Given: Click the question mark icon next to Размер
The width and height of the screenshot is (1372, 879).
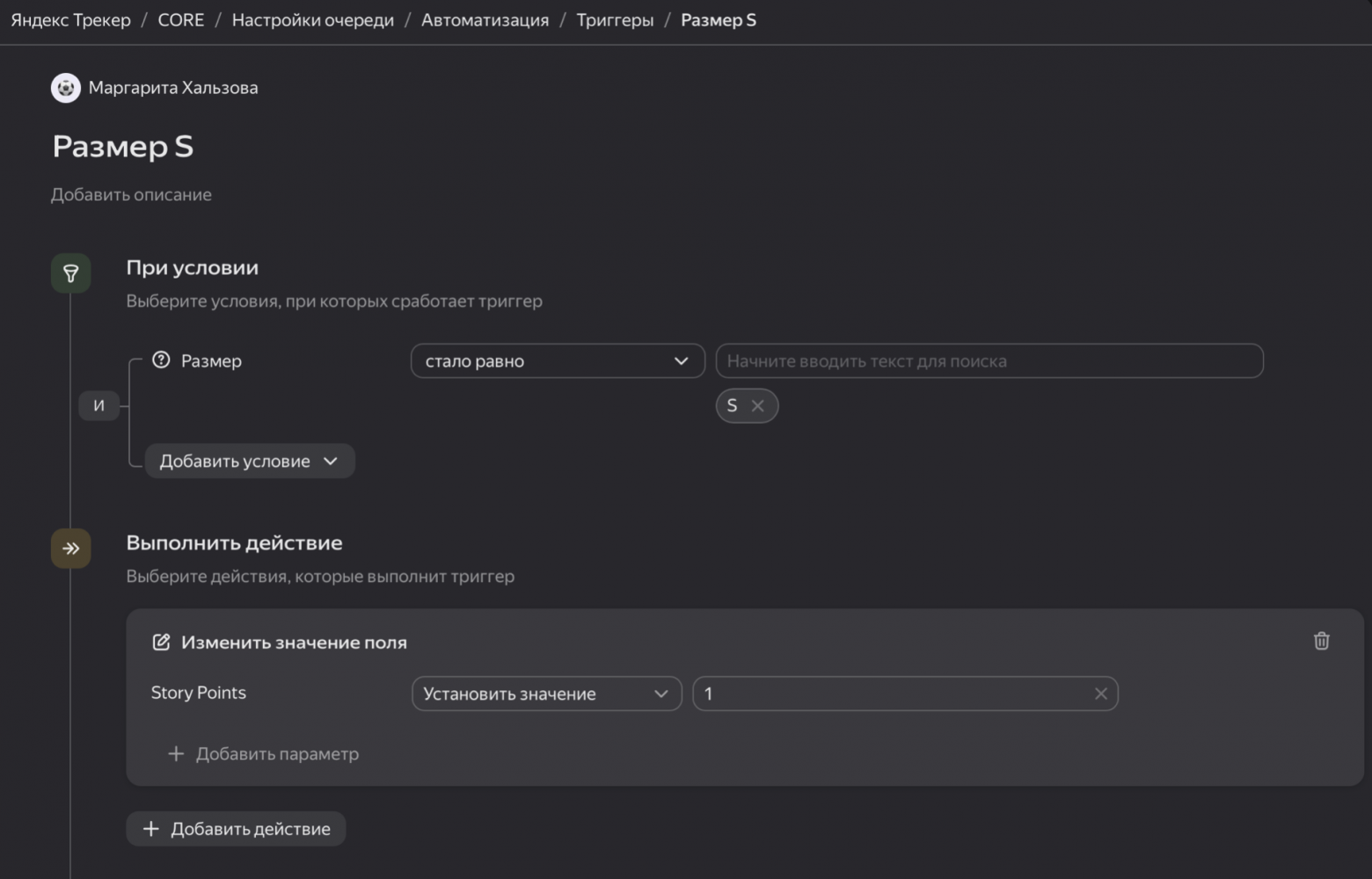Looking at the screenshot, I should [161, 360].
